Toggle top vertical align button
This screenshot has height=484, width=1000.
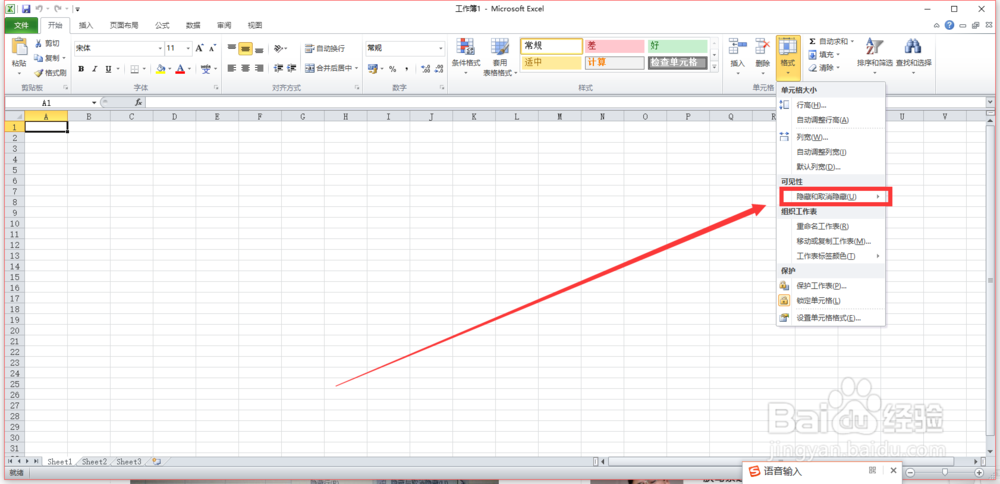tap(232, 48)
